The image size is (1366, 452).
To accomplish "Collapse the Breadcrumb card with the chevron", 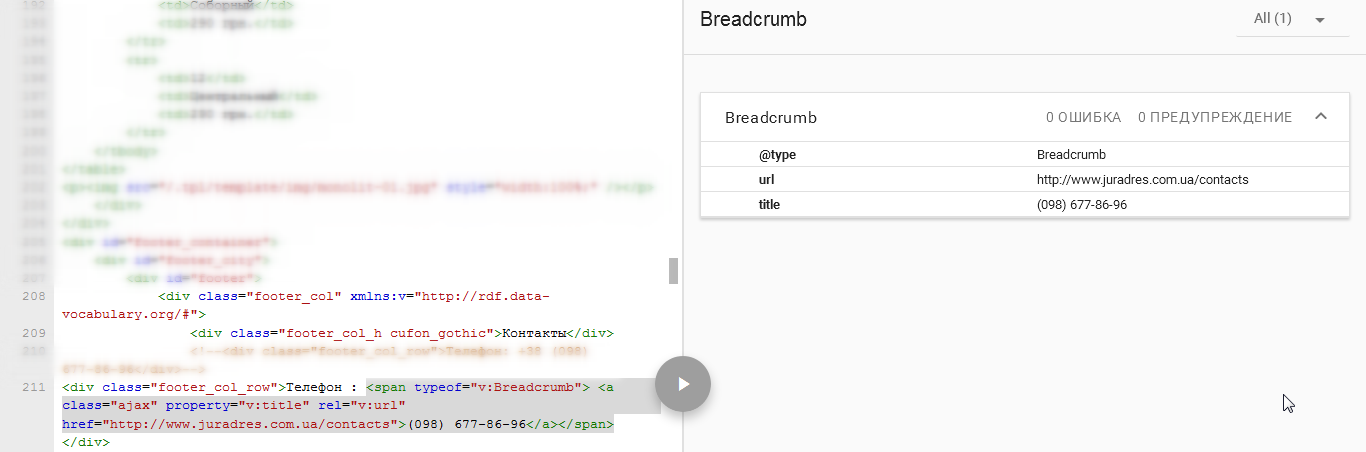I will [x=1320, y=117].
